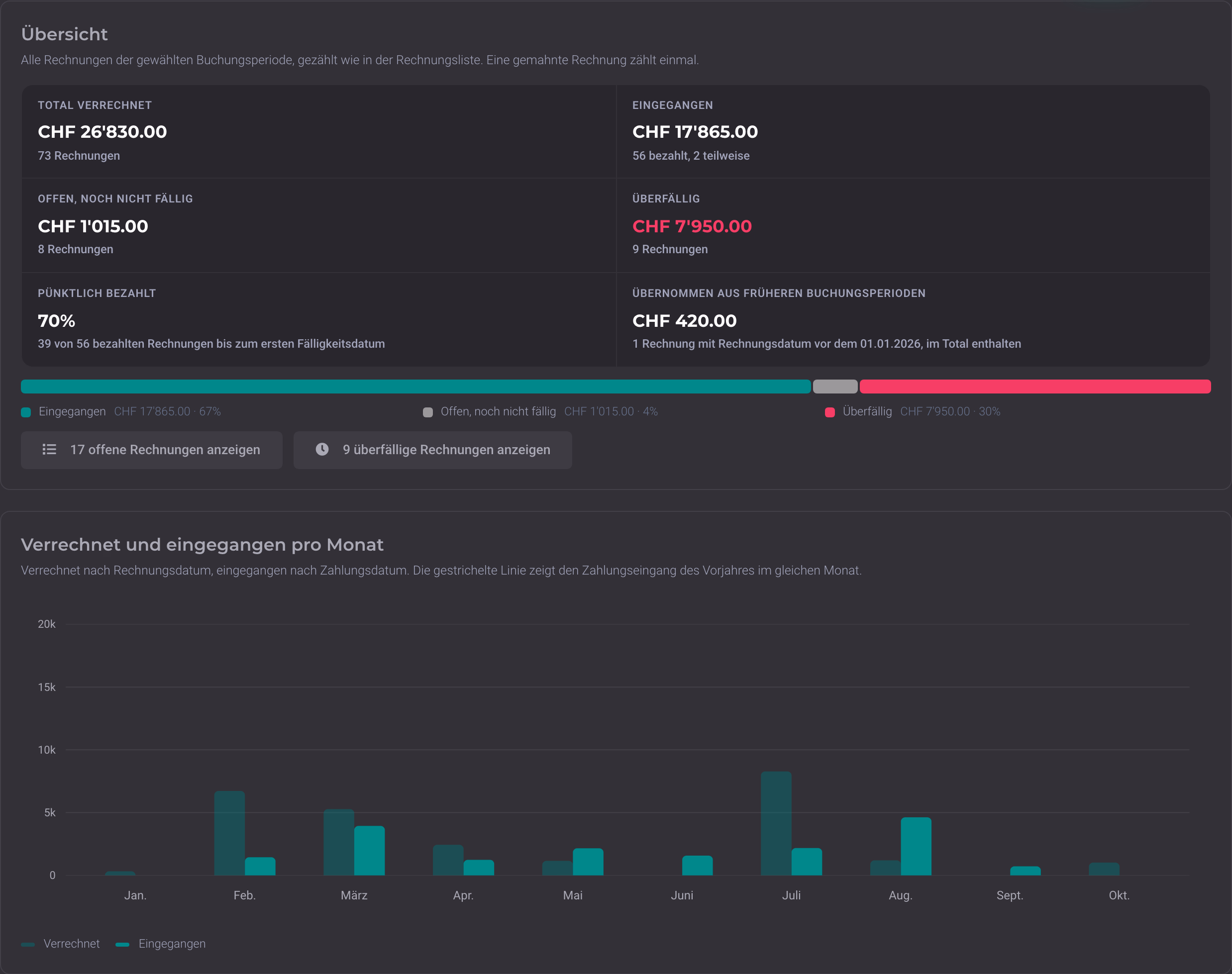Open '17 offene Rechnungen anzeigen' button
The width and height of the screenshot is (1232, 974).
pos(152,450)
